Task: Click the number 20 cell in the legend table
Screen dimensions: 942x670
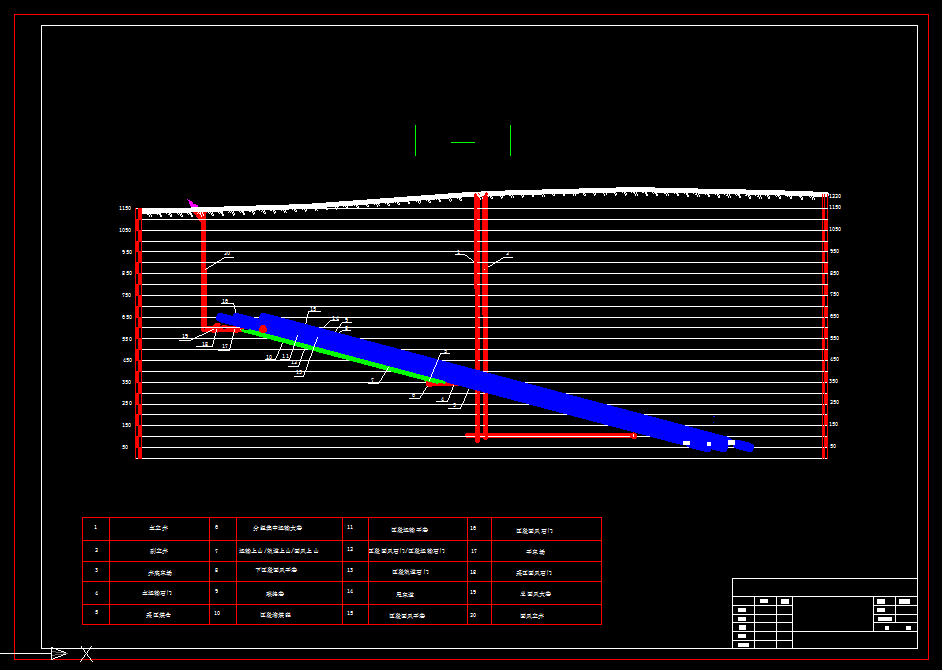Action: click(x=479, y=614)
